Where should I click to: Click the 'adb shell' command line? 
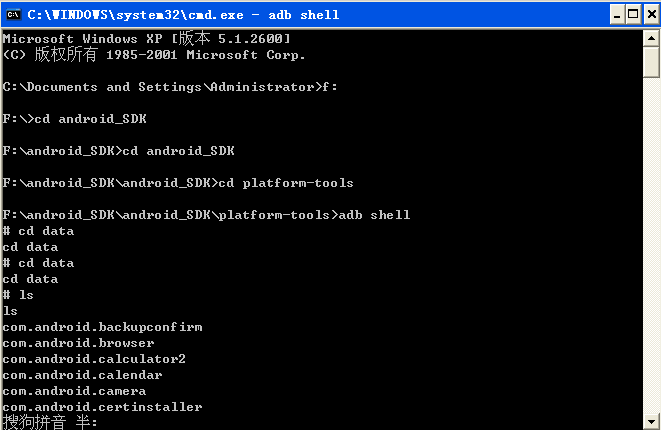coord(206,215)
